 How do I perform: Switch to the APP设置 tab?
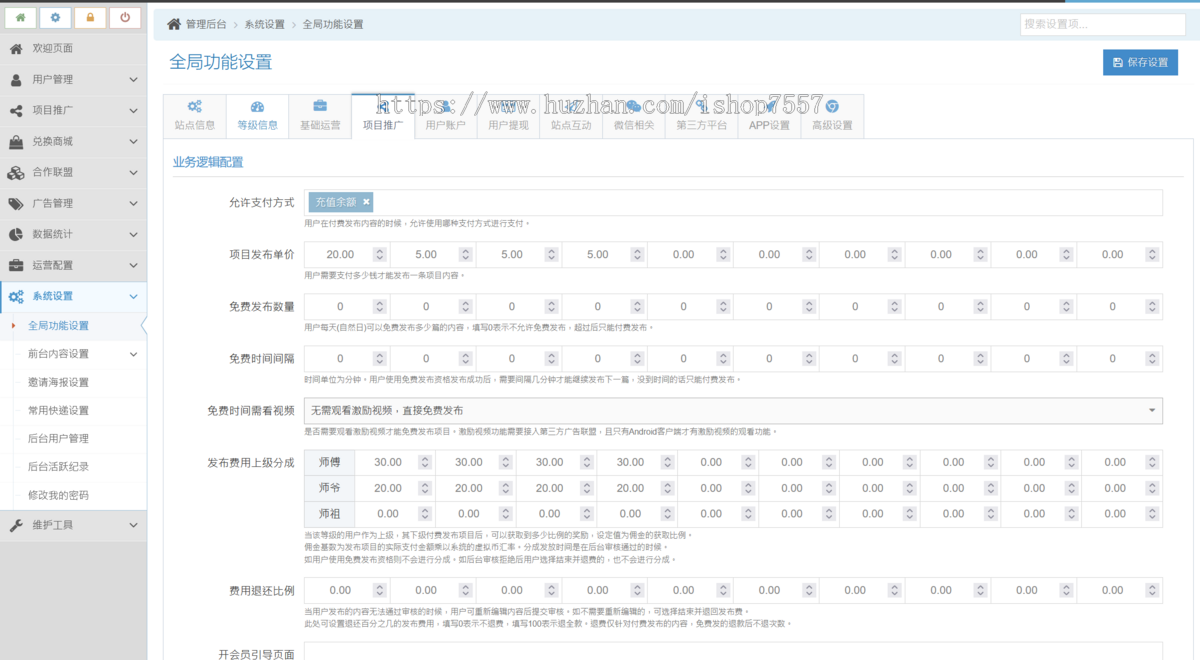pos(769,115)
